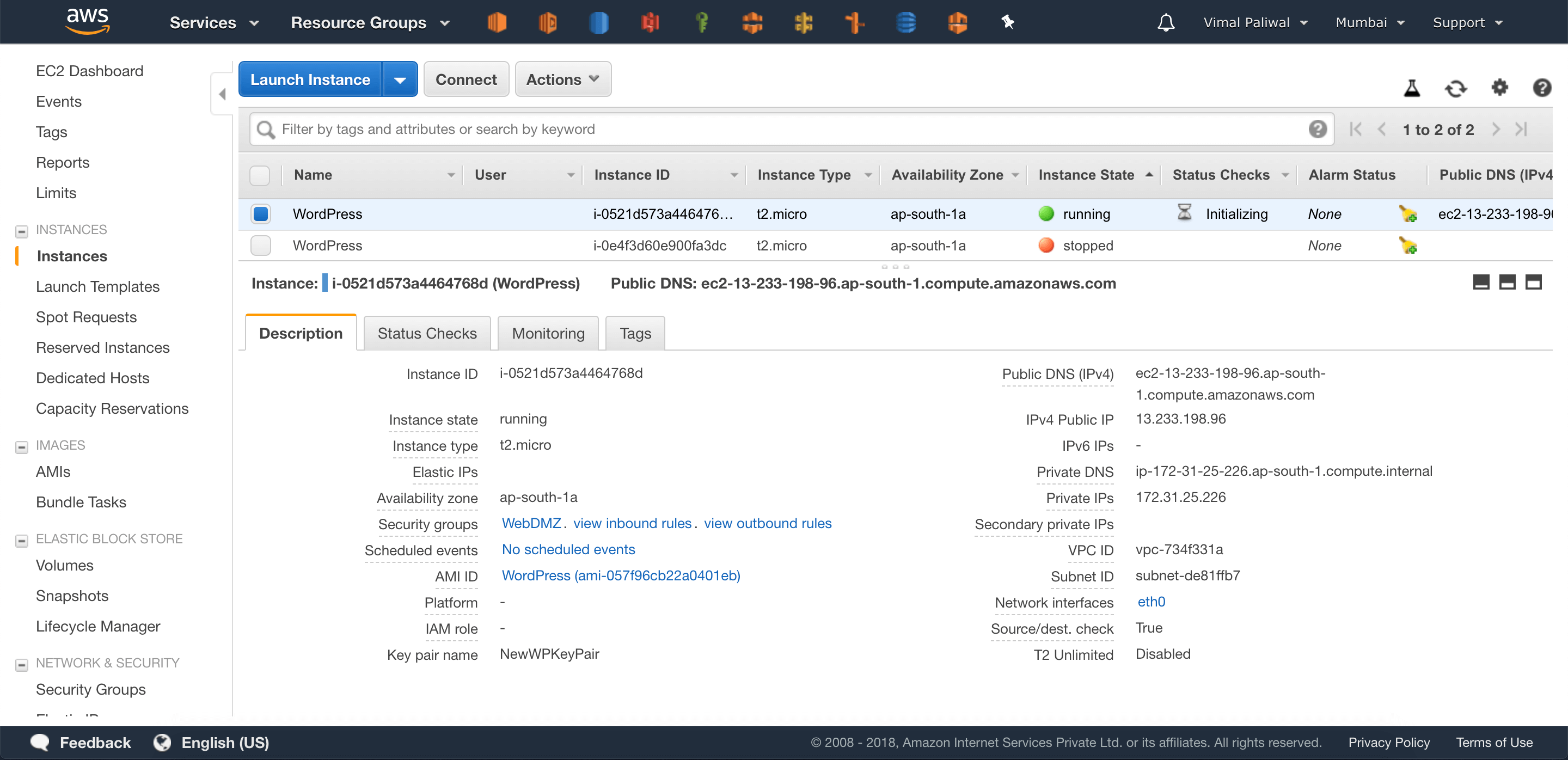Set details pane to half-height layout
The image size is (1568, 760).
click(1507, 283)
